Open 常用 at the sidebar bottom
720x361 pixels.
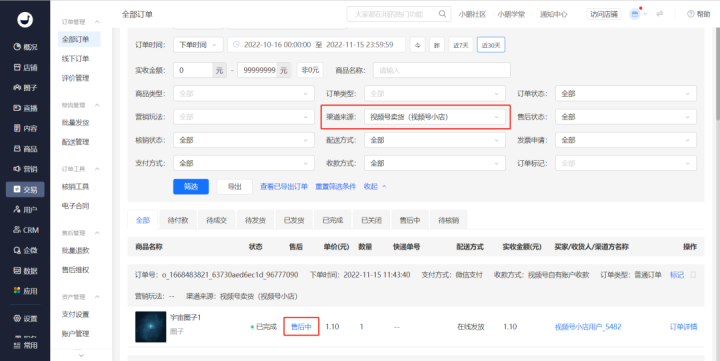point(25,345)
